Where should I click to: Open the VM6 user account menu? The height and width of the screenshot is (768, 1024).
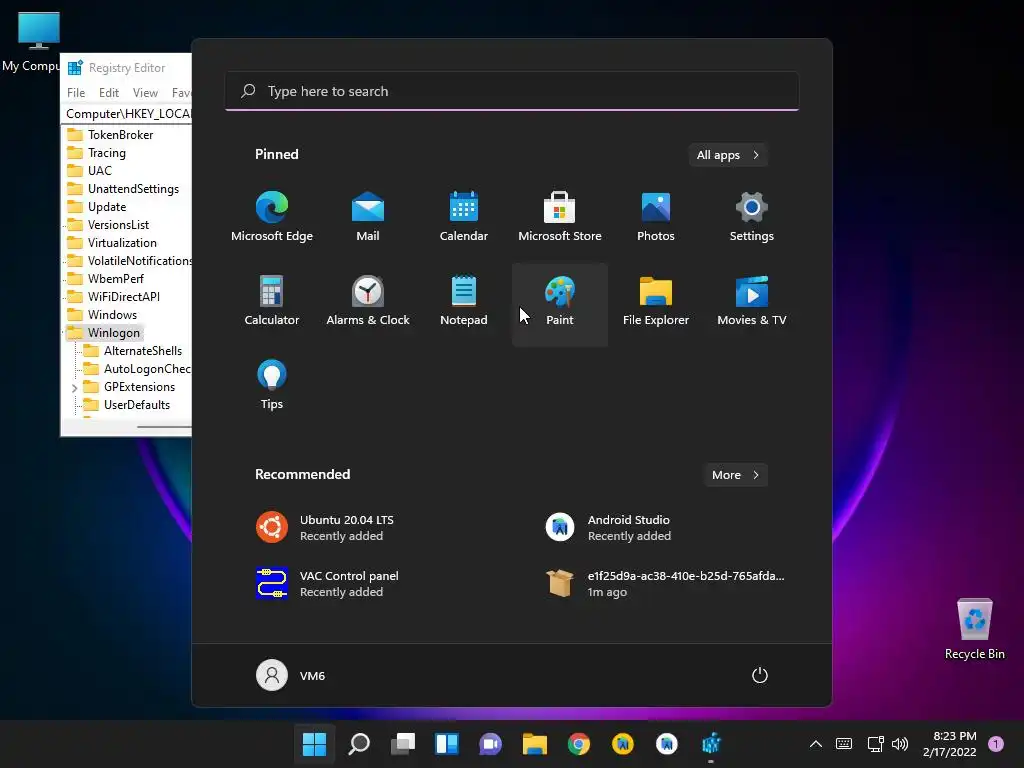click(x=291, y=675)
